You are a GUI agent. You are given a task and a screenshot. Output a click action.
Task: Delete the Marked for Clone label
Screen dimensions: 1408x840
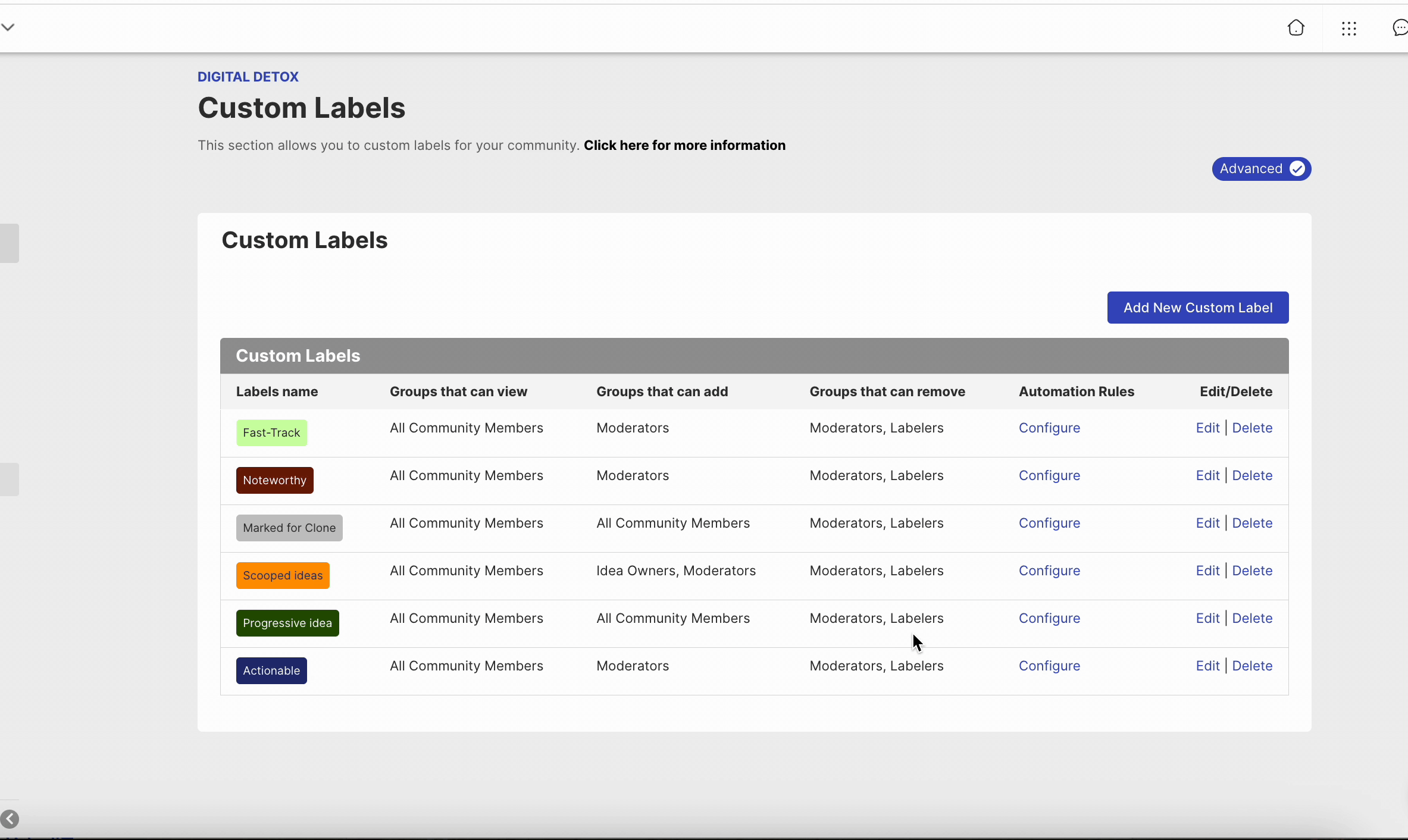(1252, 523)
